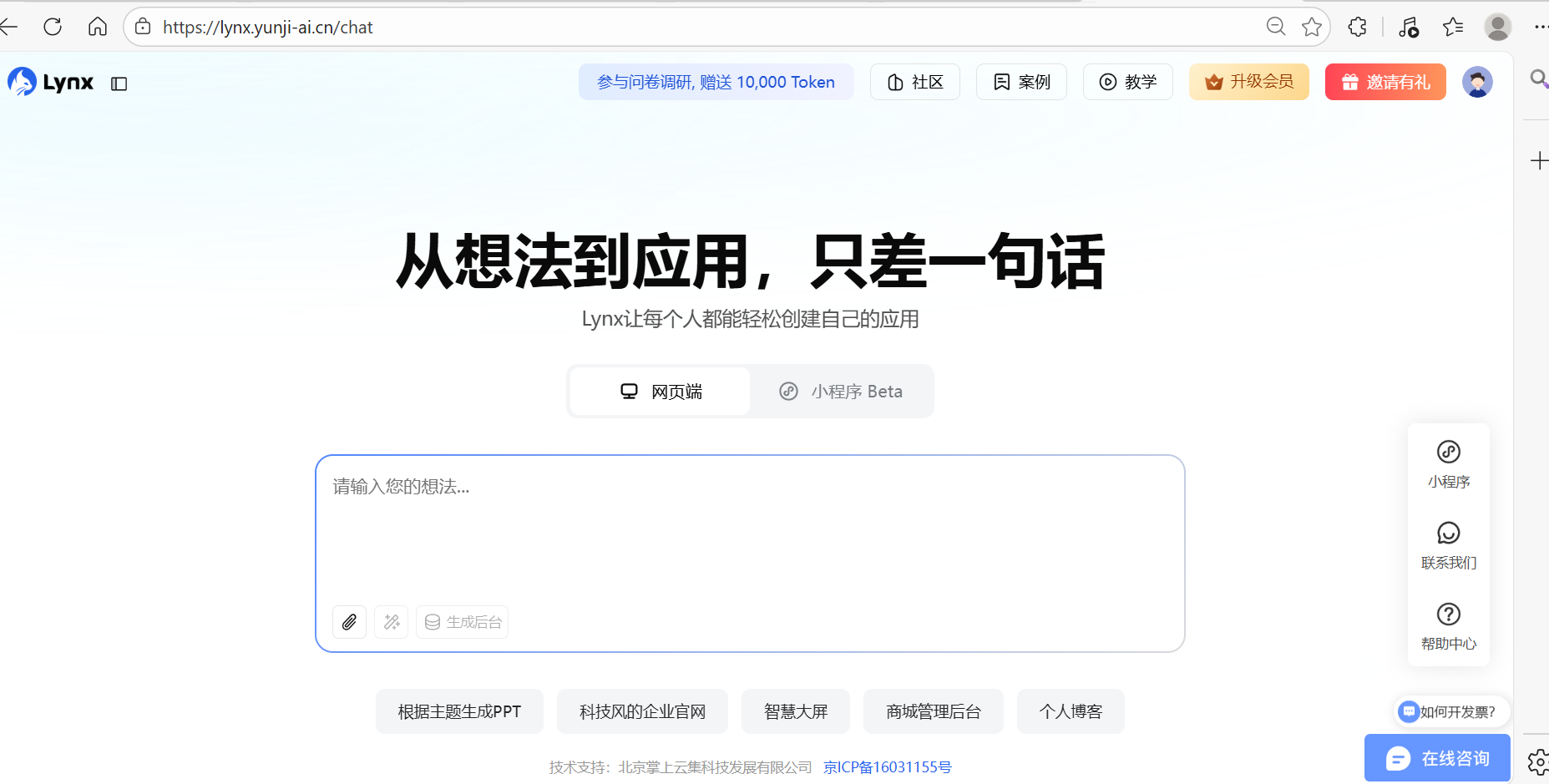1549x784 pixels.
Task: Click the paperclip attachment icon
Action: [x=349, y=621]
